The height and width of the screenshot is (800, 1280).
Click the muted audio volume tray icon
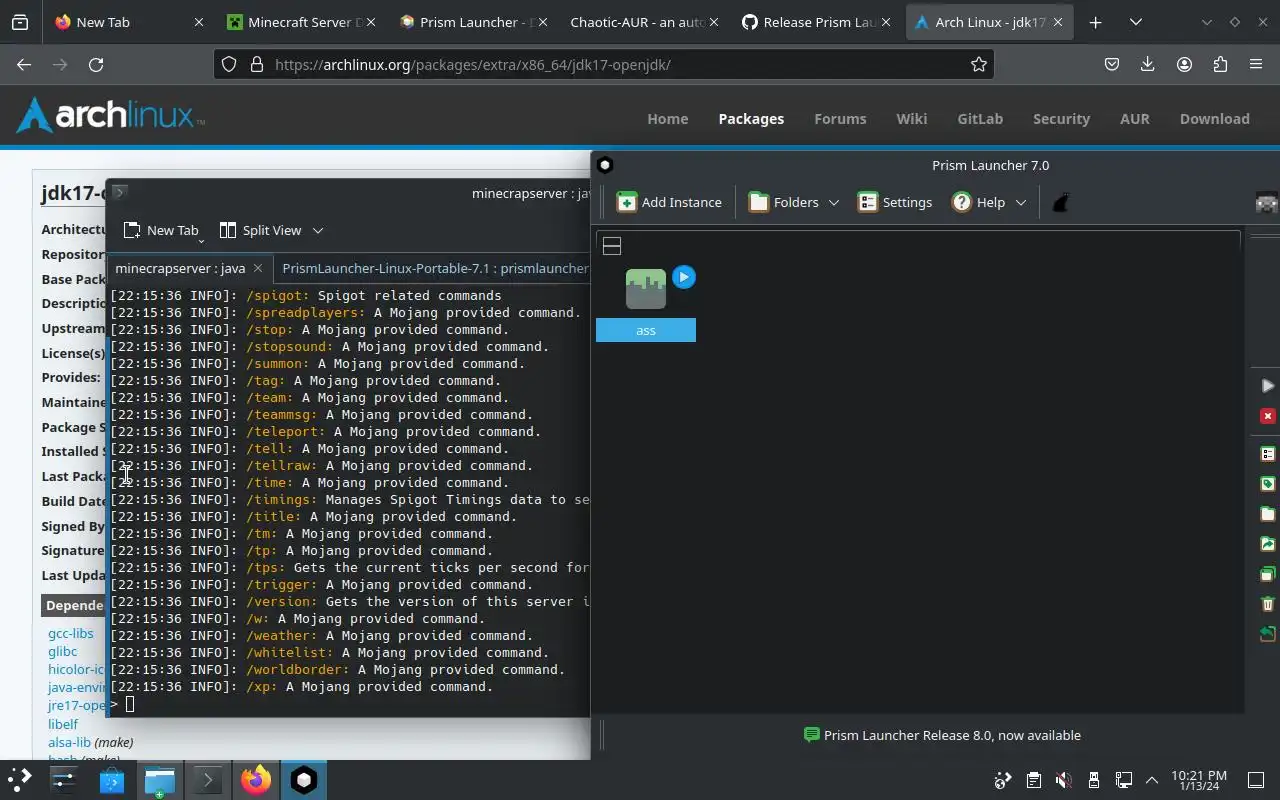[x=1064, y=780]
